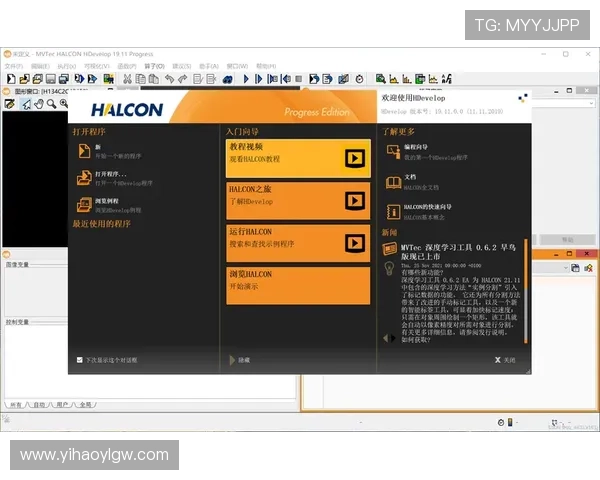Click the browse examples icon in welcome dialog
The image size is (600, 480).
84,205
